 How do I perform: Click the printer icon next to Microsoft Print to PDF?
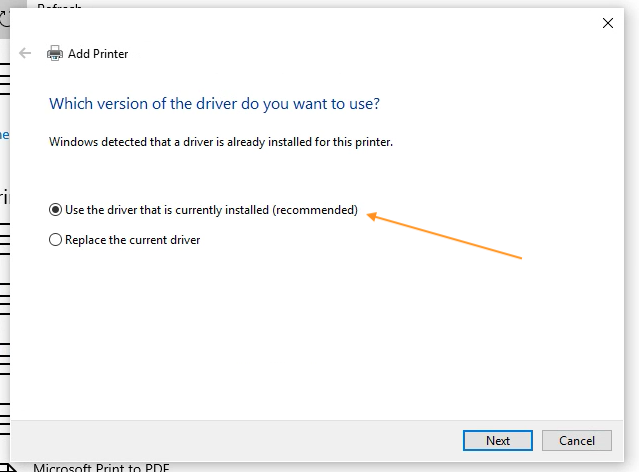point(8,468)
